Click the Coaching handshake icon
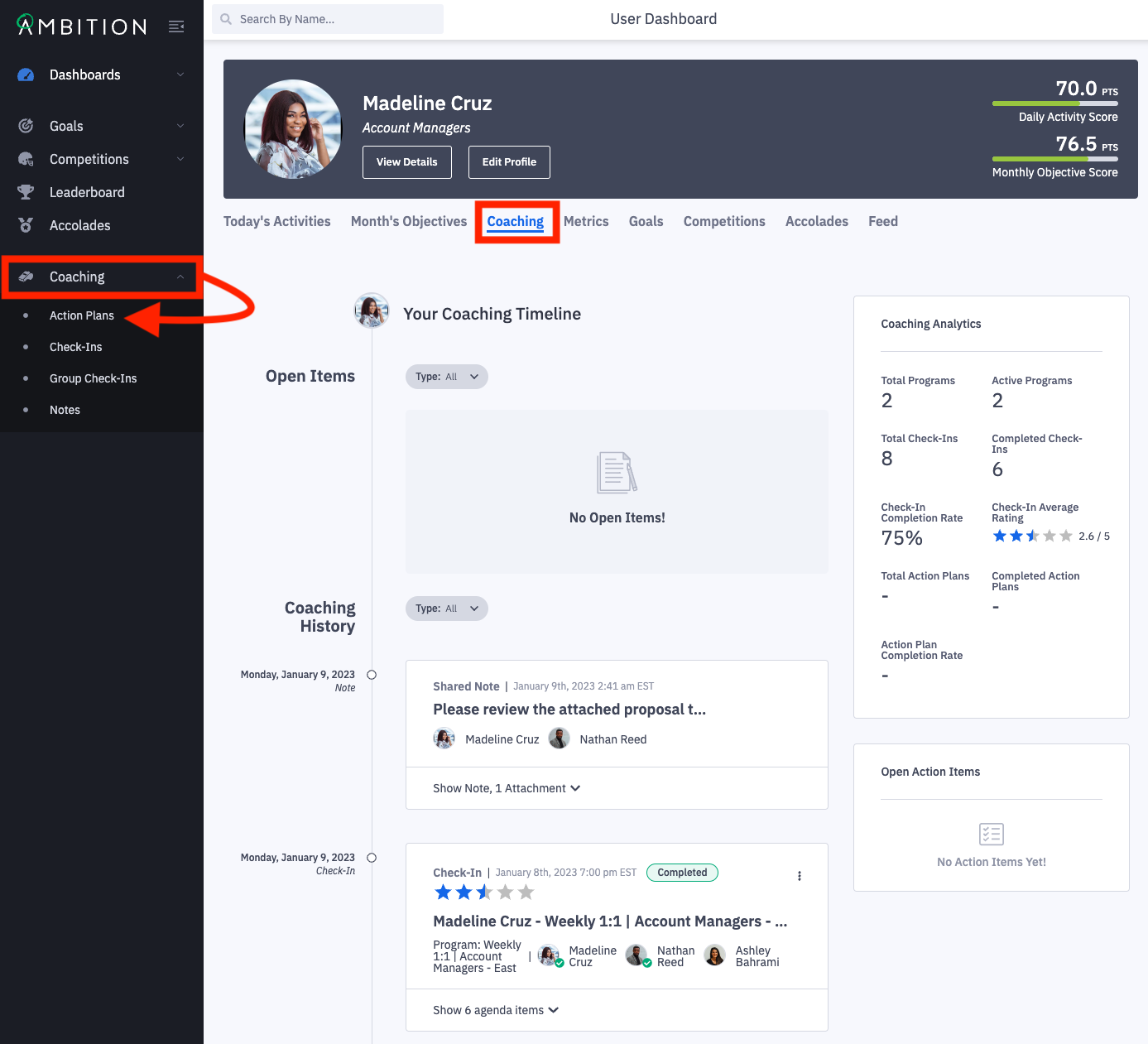The height and width of the screenshot is (1044, 1148). click(x=26, y=277)
